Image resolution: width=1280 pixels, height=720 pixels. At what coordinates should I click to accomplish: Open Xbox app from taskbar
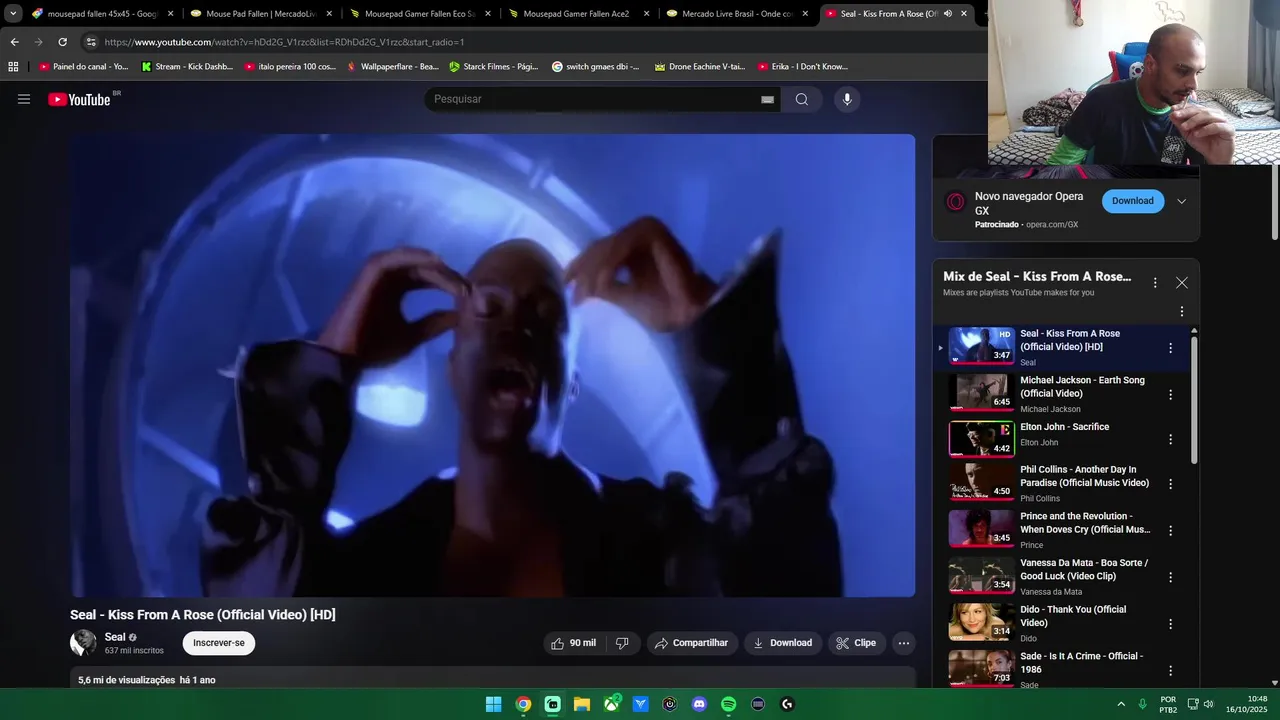pos(611,704)
